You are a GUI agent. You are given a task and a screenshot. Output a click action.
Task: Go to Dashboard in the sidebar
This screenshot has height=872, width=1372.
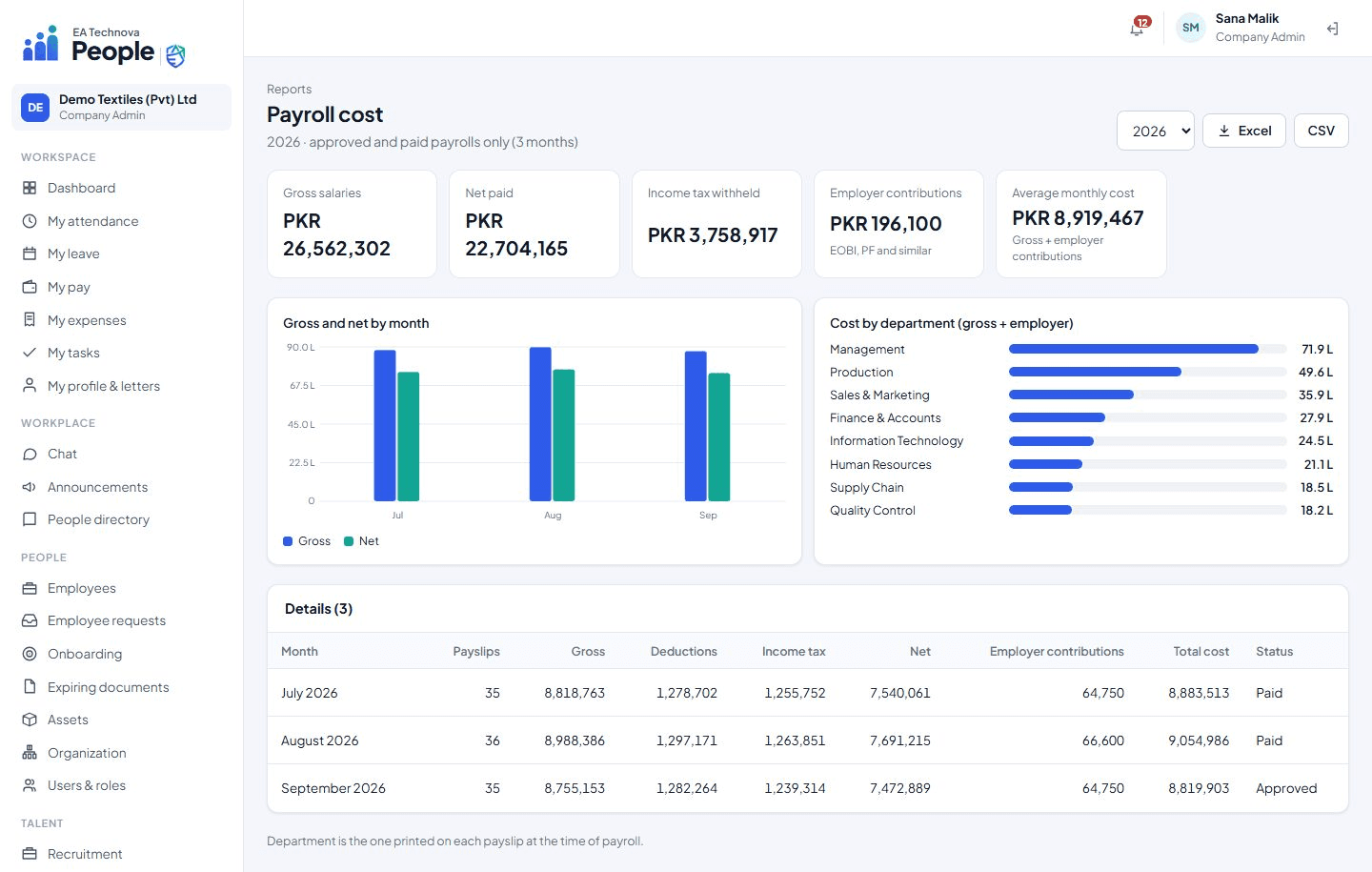click(121, 188)
